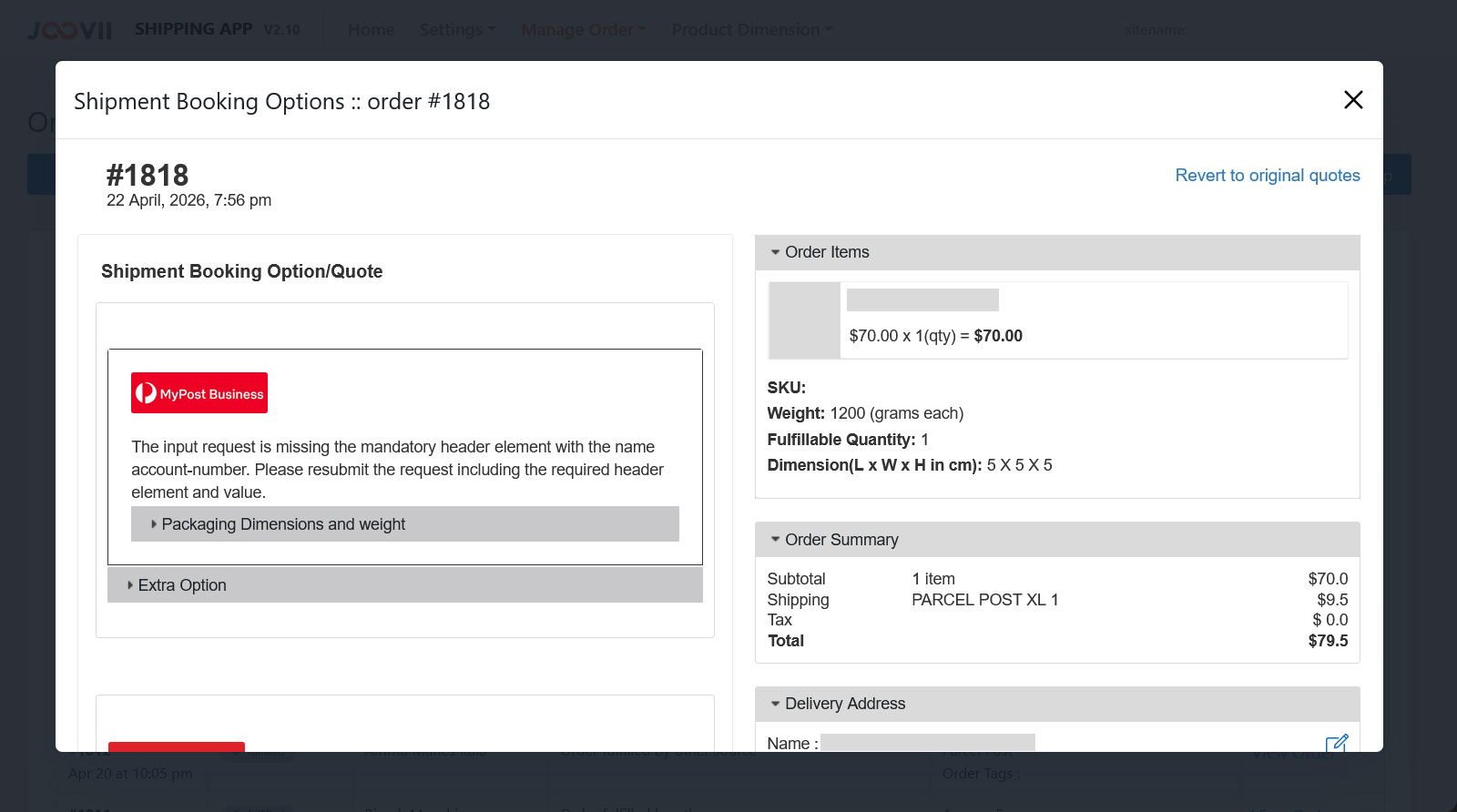Click order number #1818 heading

(148, 175)
